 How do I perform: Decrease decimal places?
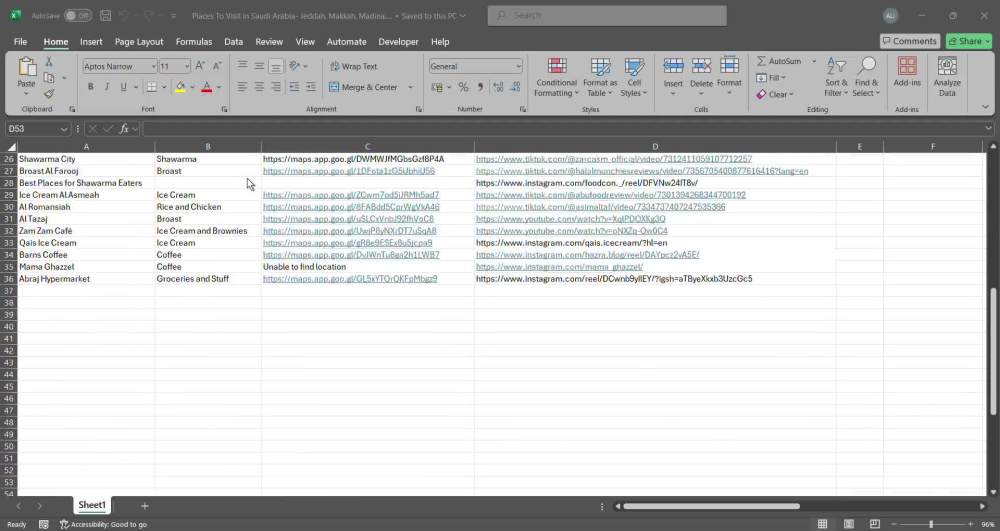click(x=515, y=87)
